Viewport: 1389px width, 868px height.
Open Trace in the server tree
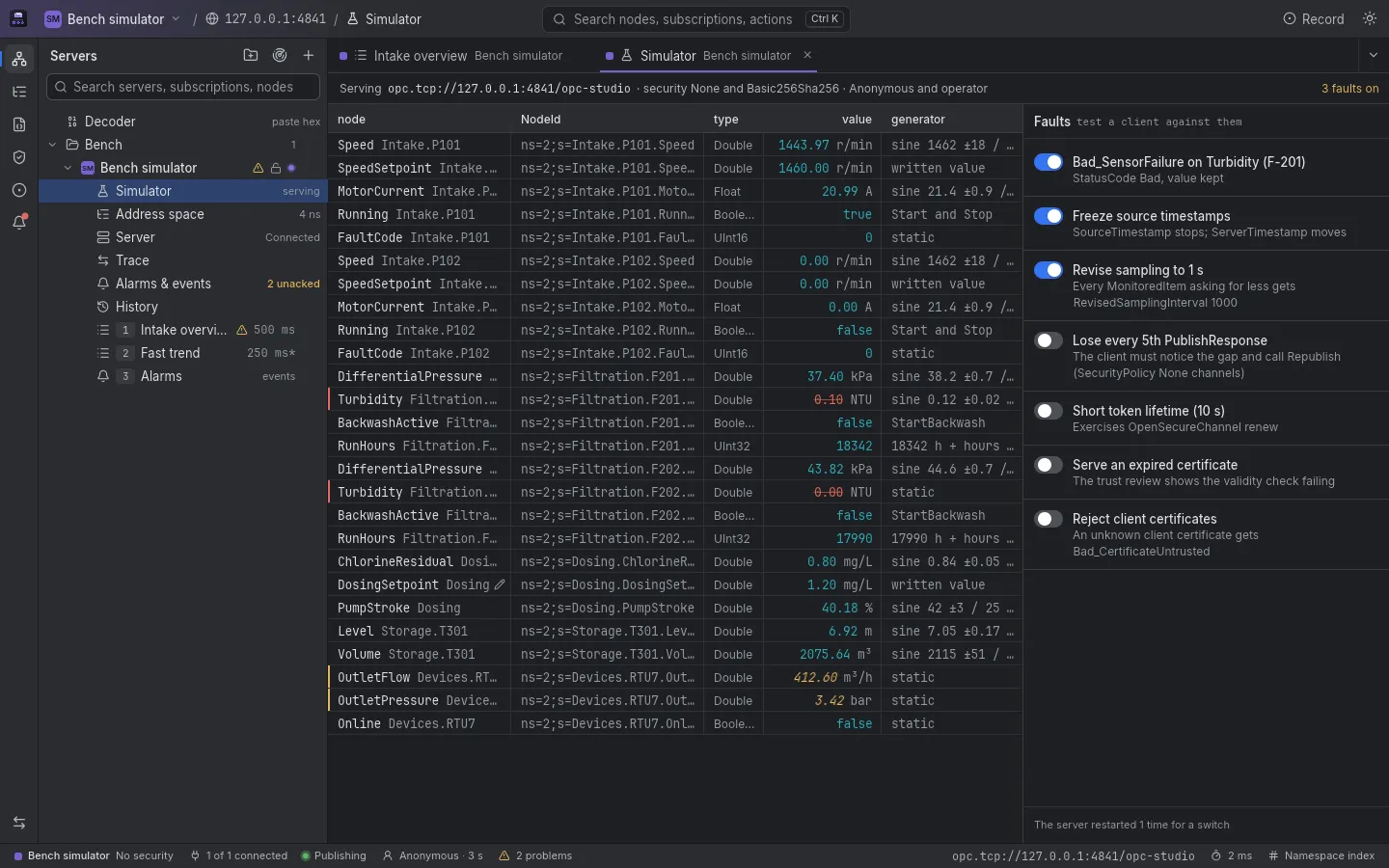[183, 260]
